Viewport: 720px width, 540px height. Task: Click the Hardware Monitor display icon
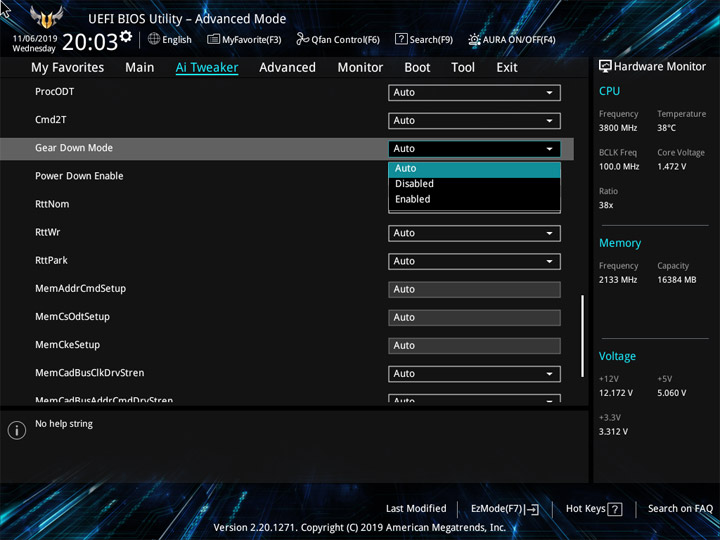[605, 67]
